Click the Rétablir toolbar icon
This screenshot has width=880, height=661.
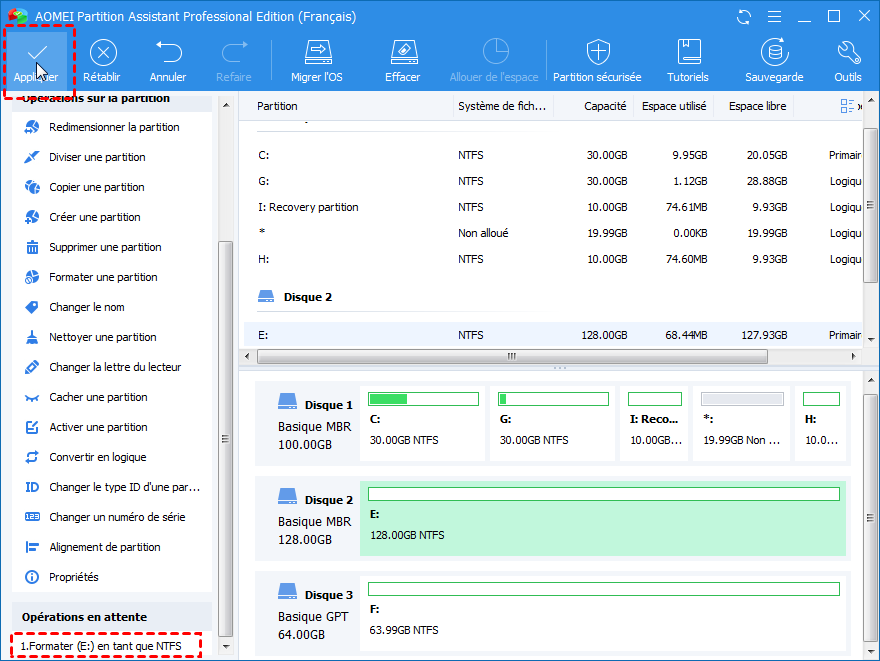tap(102, 60)
